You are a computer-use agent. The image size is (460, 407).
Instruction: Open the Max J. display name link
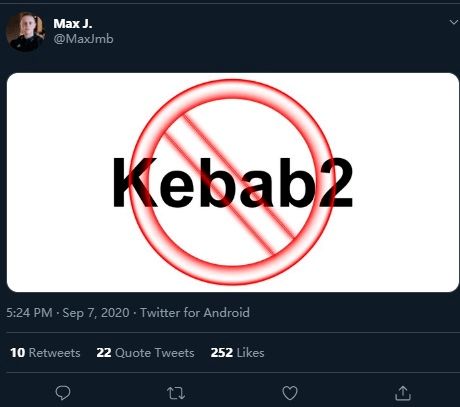tap(73, 23)
